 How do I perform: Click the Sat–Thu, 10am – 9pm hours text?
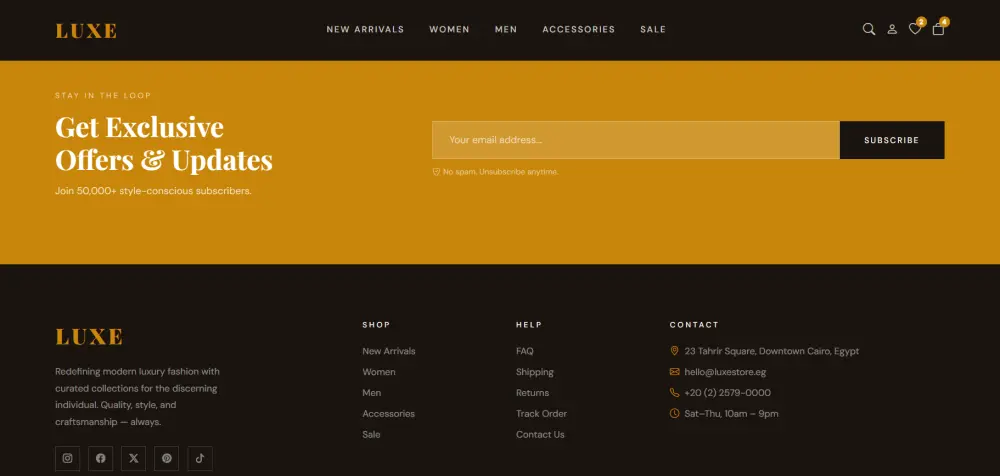[732, 413]
